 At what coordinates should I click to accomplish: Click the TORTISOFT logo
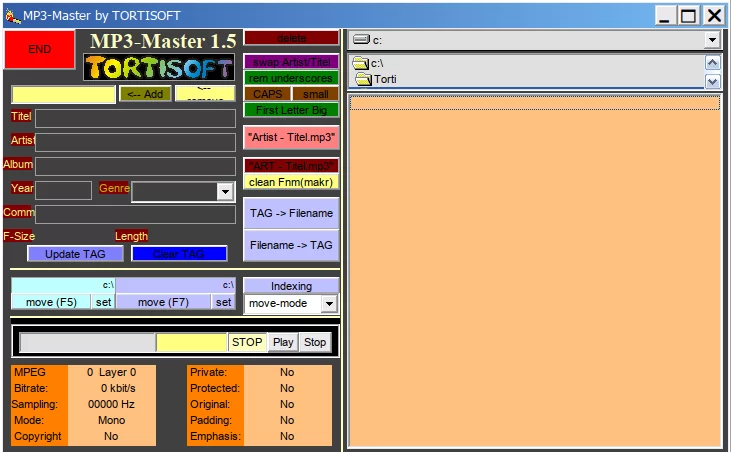pos(159,68)
